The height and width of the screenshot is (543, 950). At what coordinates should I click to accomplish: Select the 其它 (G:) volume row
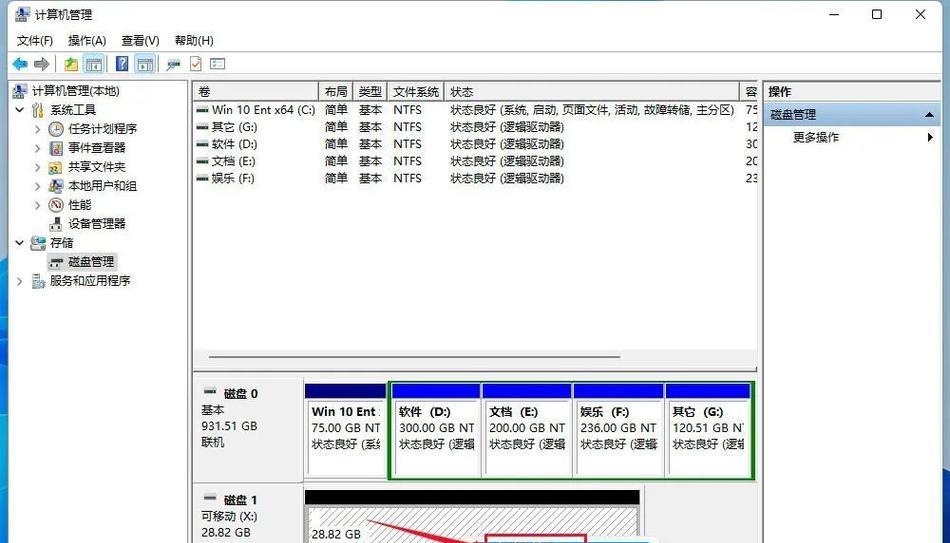pos(476,127)
